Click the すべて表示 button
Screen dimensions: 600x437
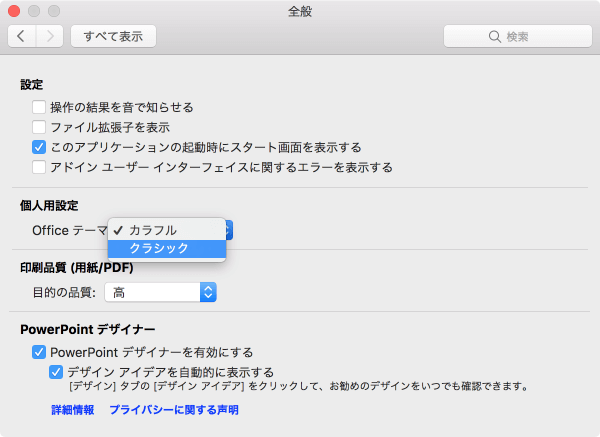pos(113,37)
